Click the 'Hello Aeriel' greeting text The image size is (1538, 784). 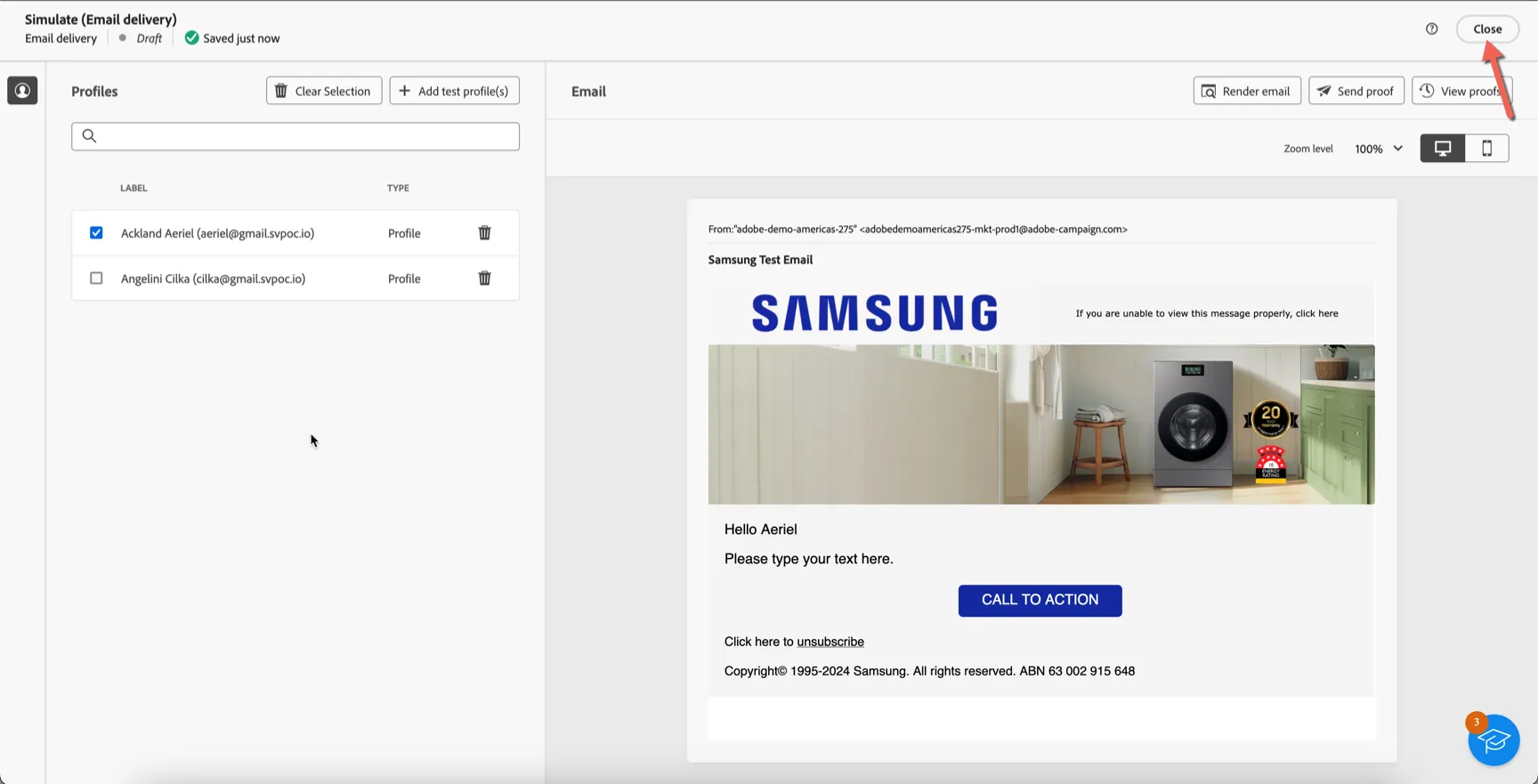coord(760,529)
